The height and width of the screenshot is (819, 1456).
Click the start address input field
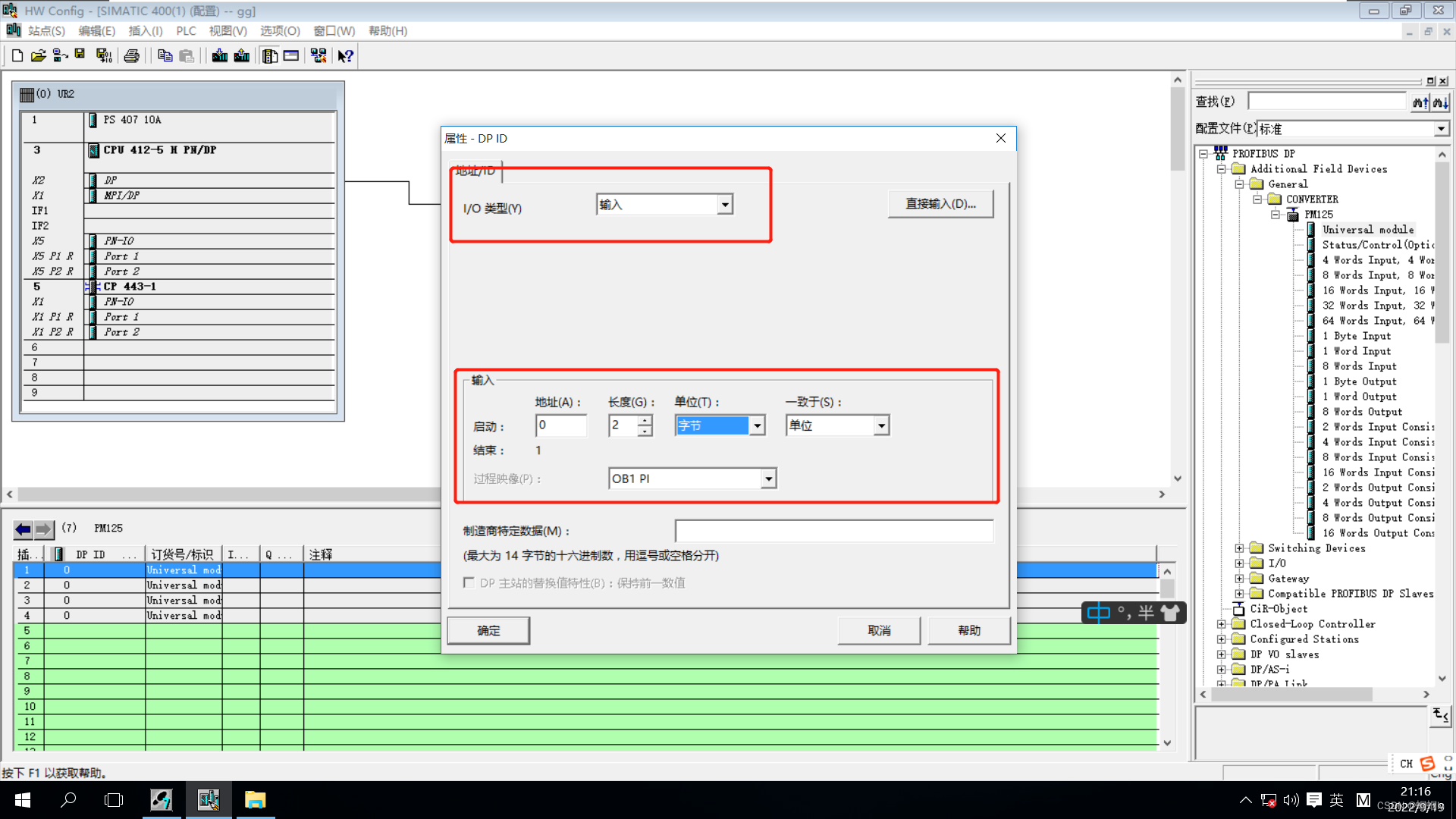point(561,425)
